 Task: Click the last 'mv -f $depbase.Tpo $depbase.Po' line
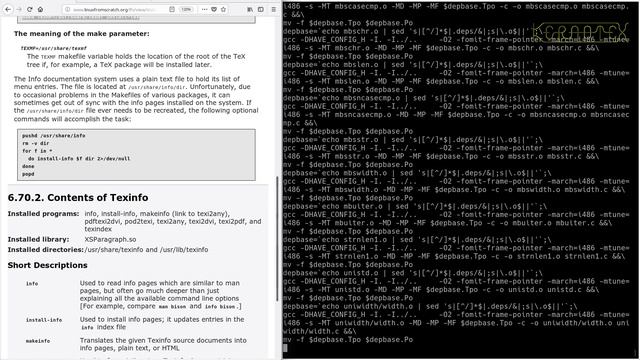pyautogui.click(x=348, y=340)
